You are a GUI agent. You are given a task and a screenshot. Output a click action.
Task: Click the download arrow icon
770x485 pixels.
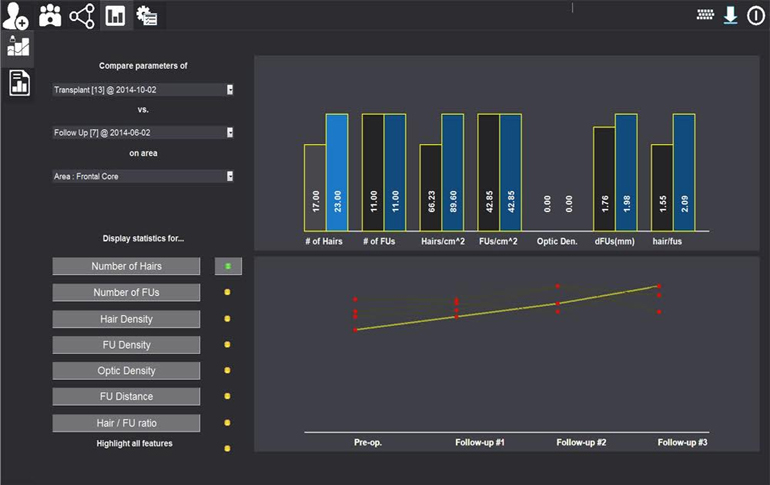(731, 15)
